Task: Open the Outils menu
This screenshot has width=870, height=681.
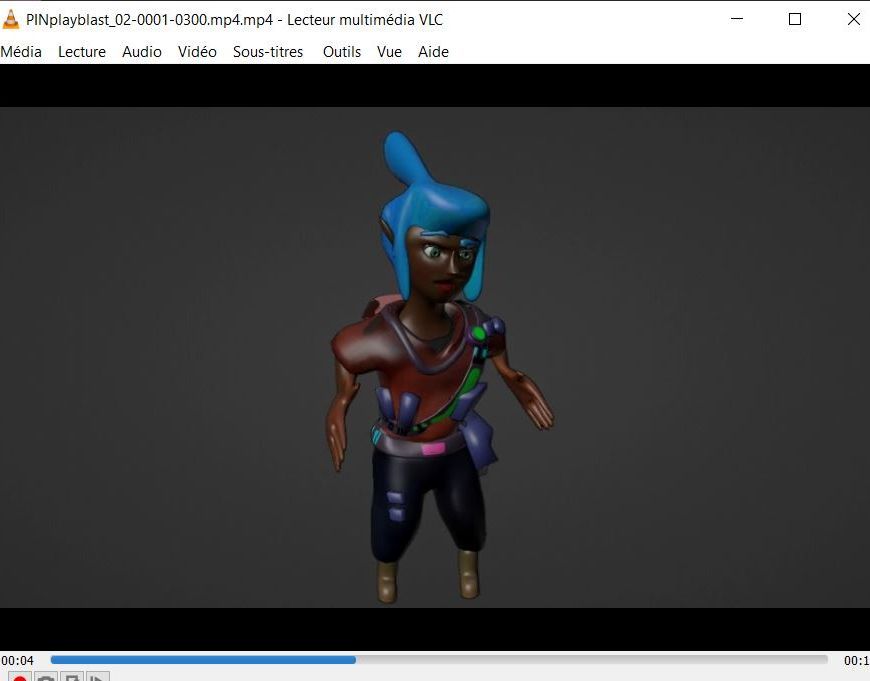Action: [342, 52]
